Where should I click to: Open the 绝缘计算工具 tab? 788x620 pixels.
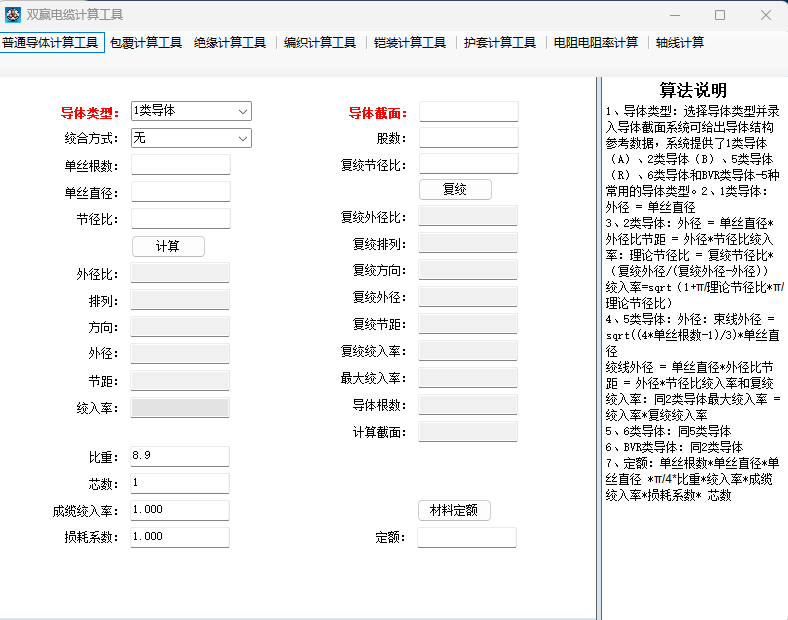(x=230, y=43)
